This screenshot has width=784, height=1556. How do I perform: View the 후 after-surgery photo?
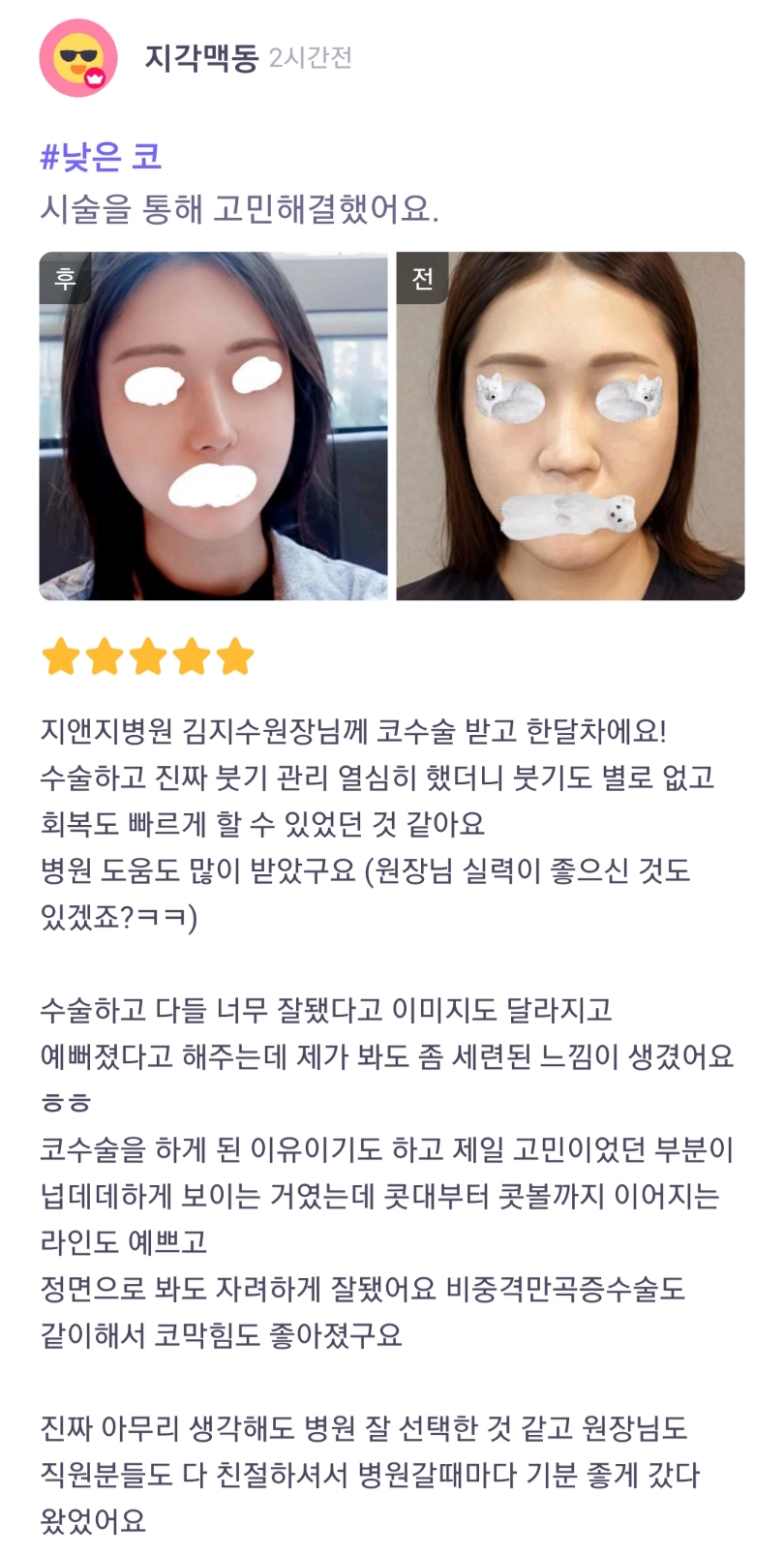[x=213, y=426]
